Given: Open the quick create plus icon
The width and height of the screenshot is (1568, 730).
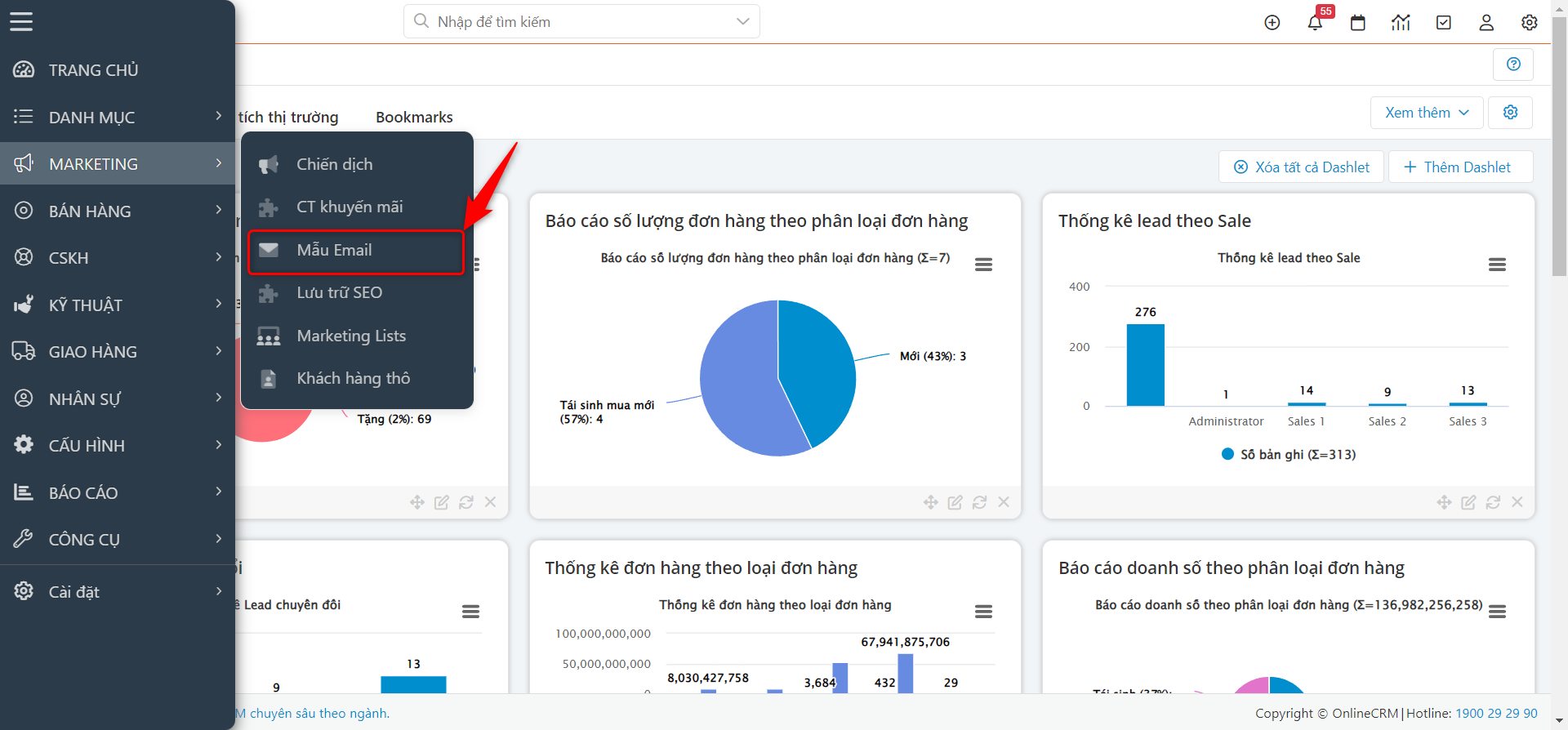Looking at the screenshot, I should [x=1272, y=23].
